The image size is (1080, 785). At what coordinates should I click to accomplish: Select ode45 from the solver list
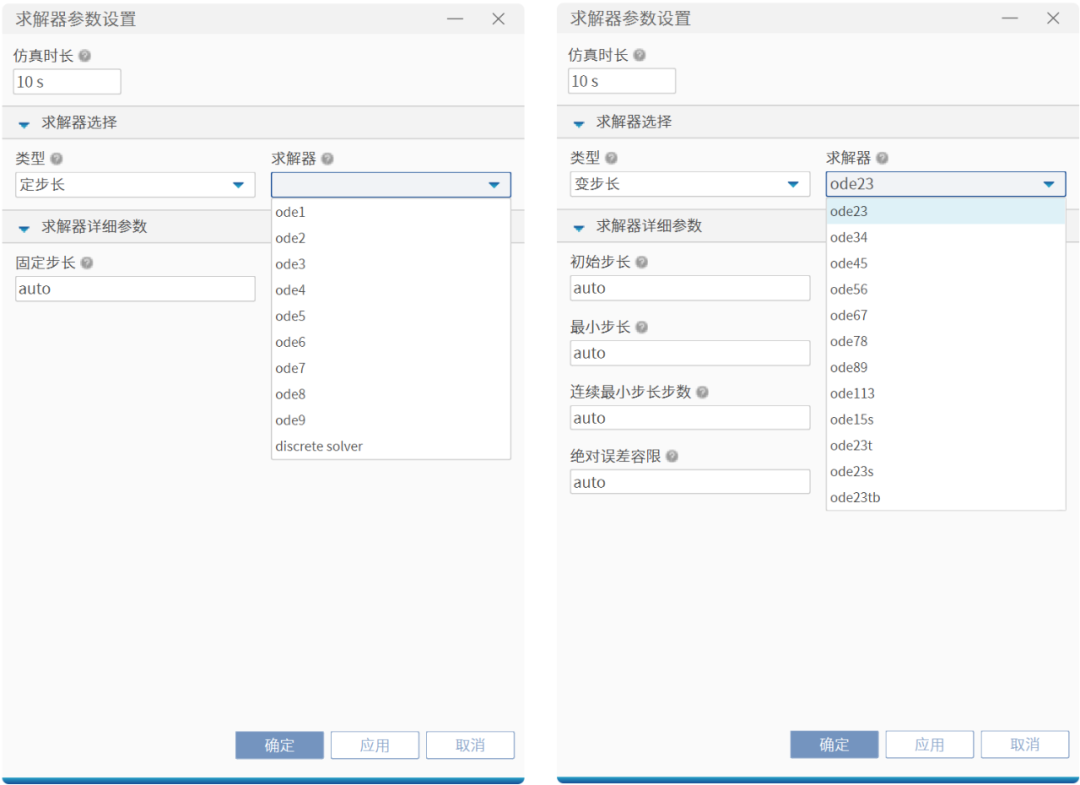[849, 263]
